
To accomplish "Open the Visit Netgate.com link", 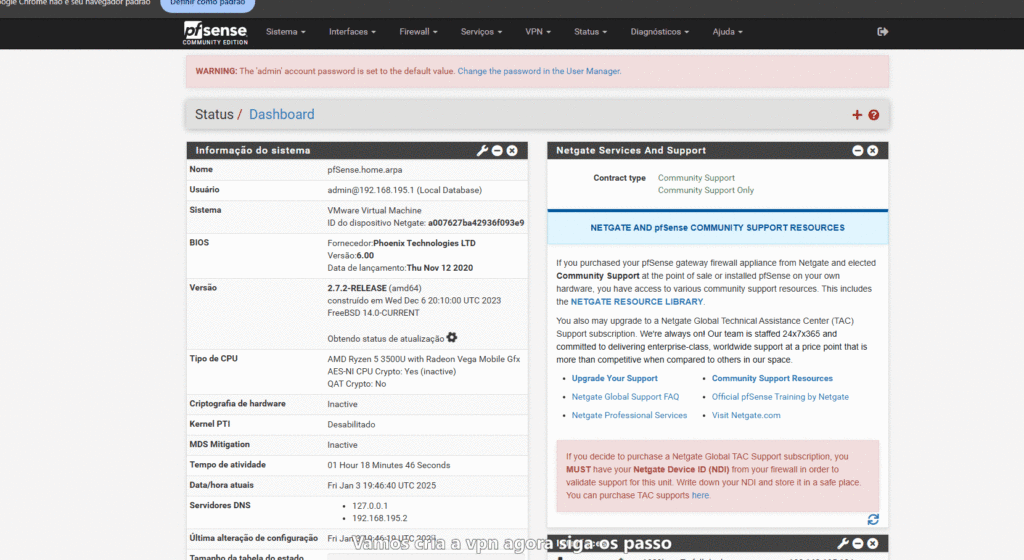I will pyautogui.click(x=746, y=415).
